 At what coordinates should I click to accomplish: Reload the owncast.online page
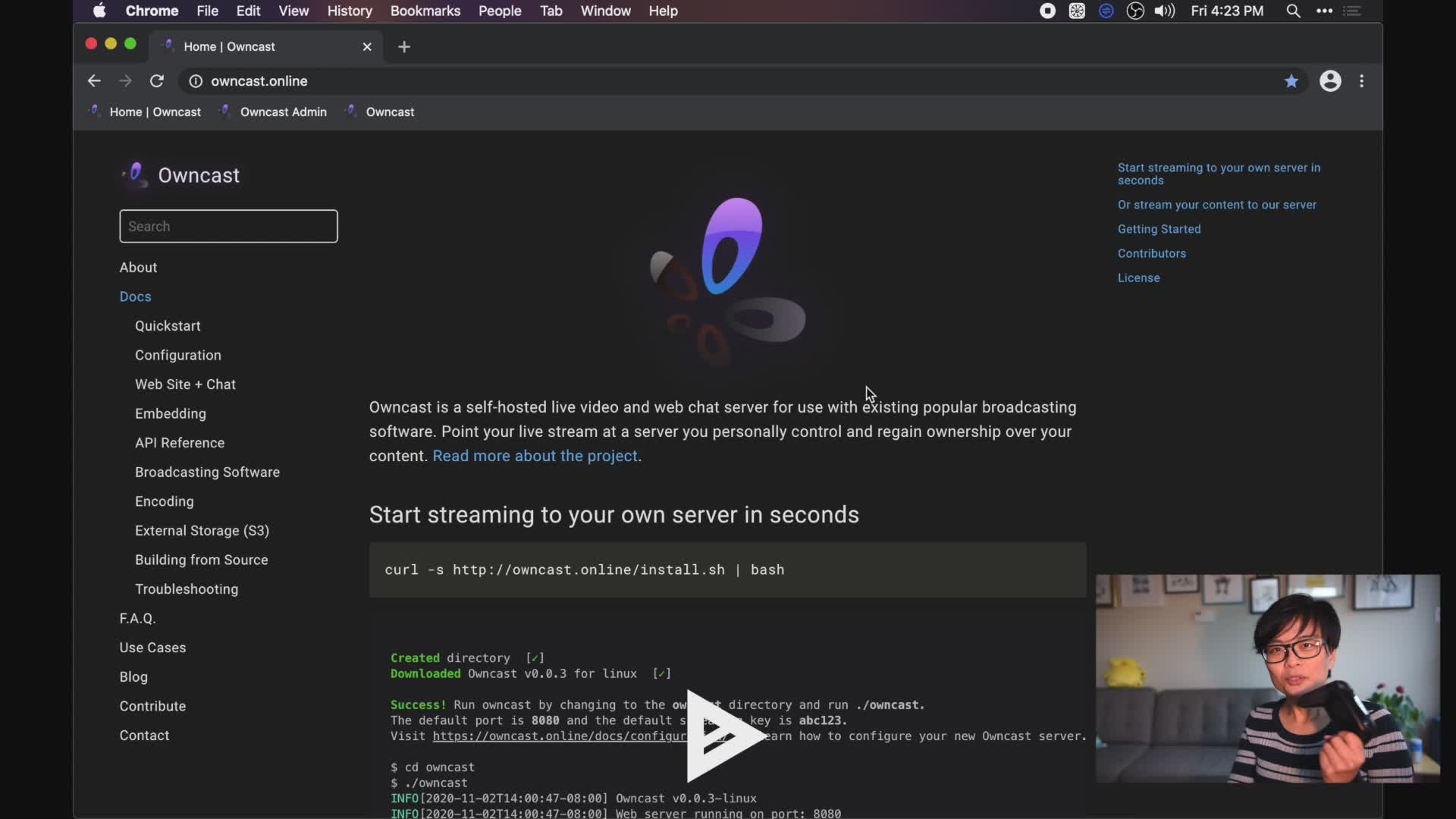[x=157, y=81]
